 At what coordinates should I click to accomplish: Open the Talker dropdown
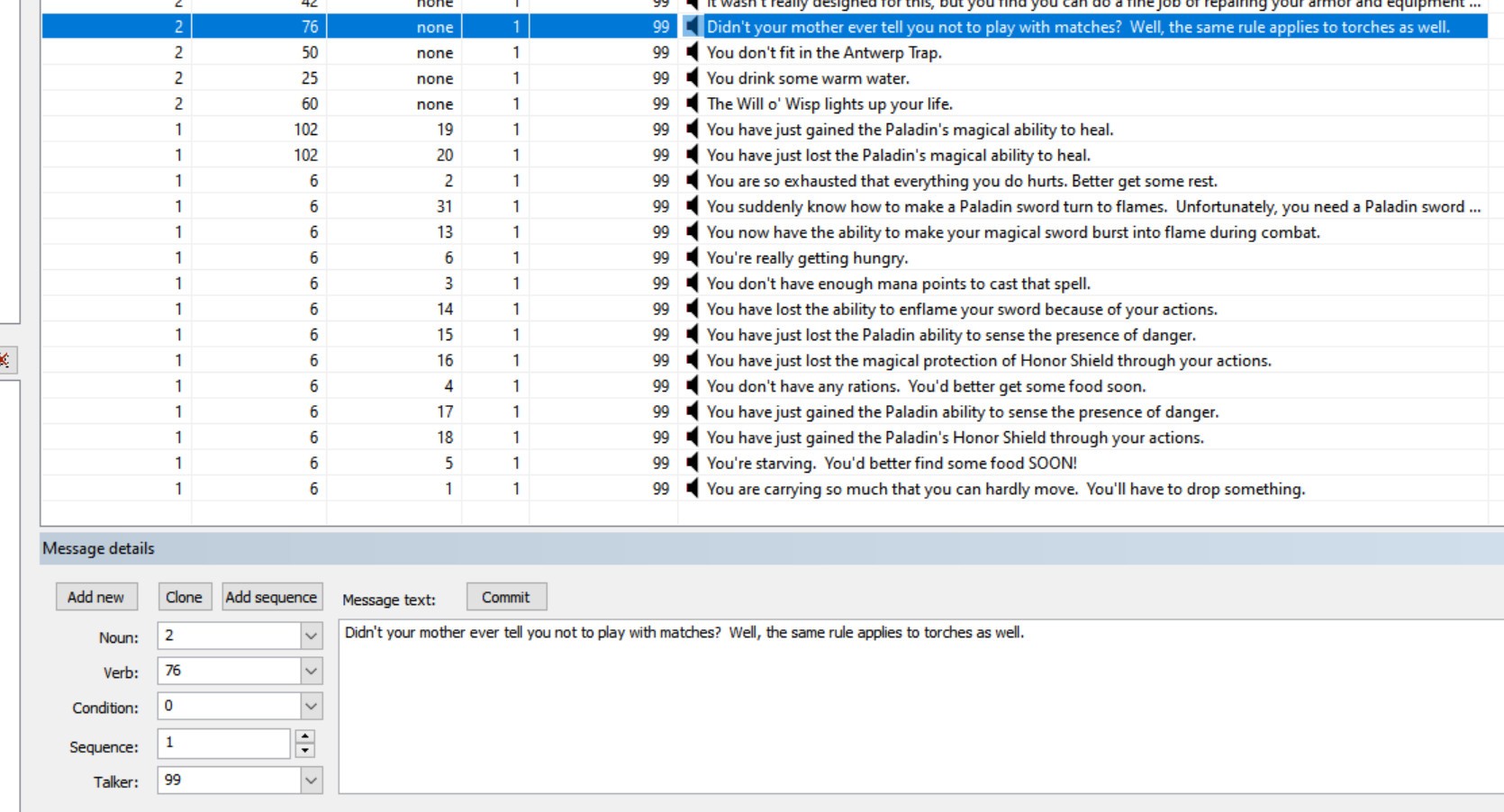point(311,780)
